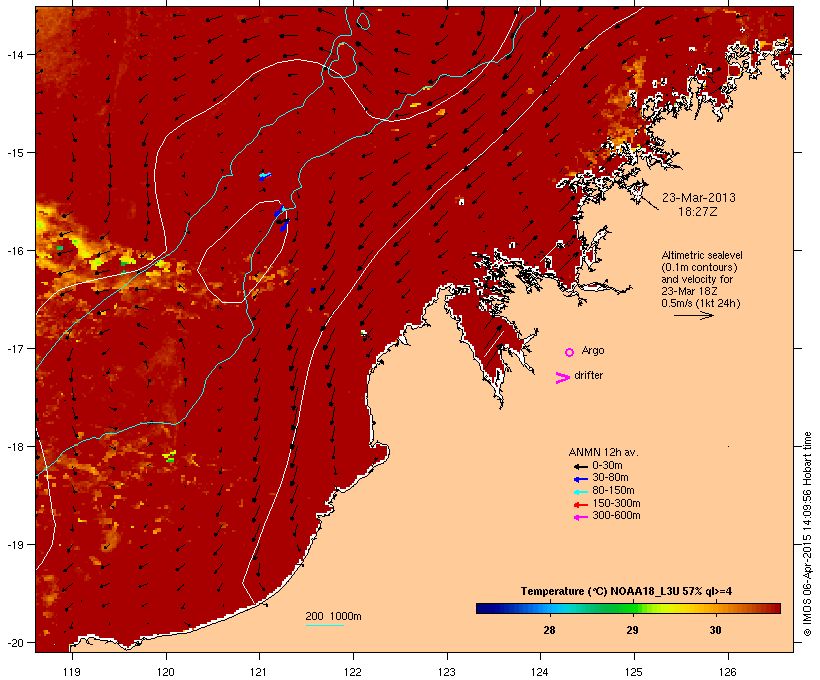
Task: Click latitude axis label -14
Action: 14,54
